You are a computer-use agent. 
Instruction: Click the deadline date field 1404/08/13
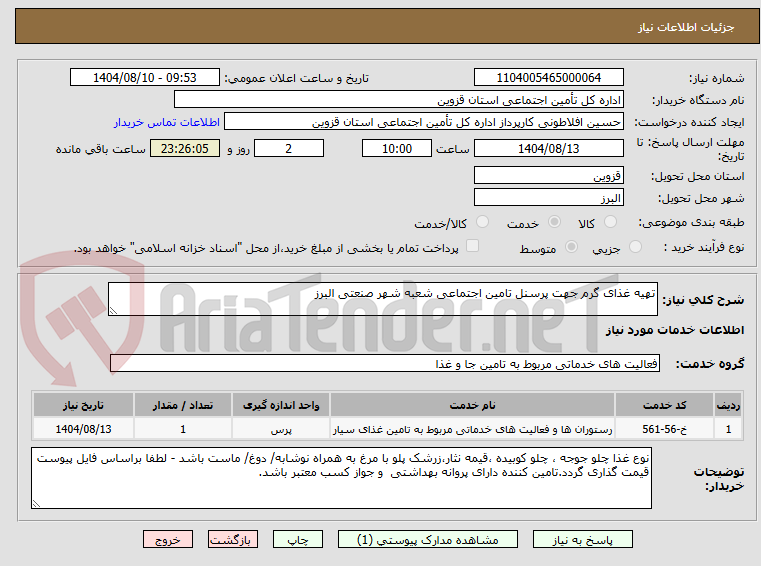pos(548,148)
